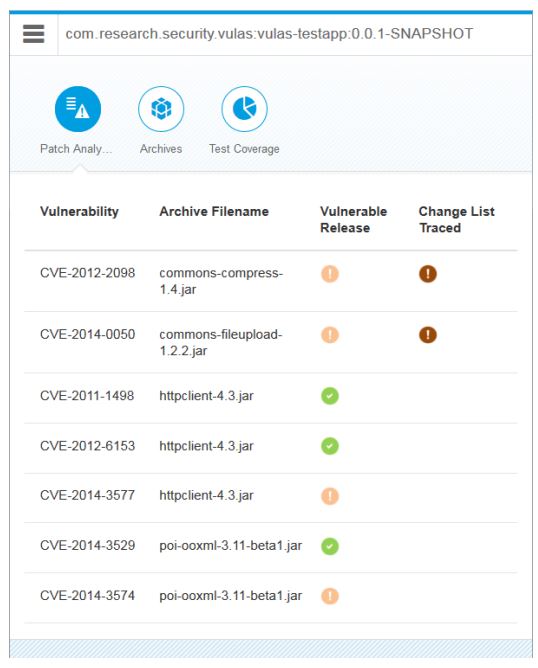Switch to the Archives tab label
Image resolution: width=538 pixels, height=668 pixels.
[161, 149]
